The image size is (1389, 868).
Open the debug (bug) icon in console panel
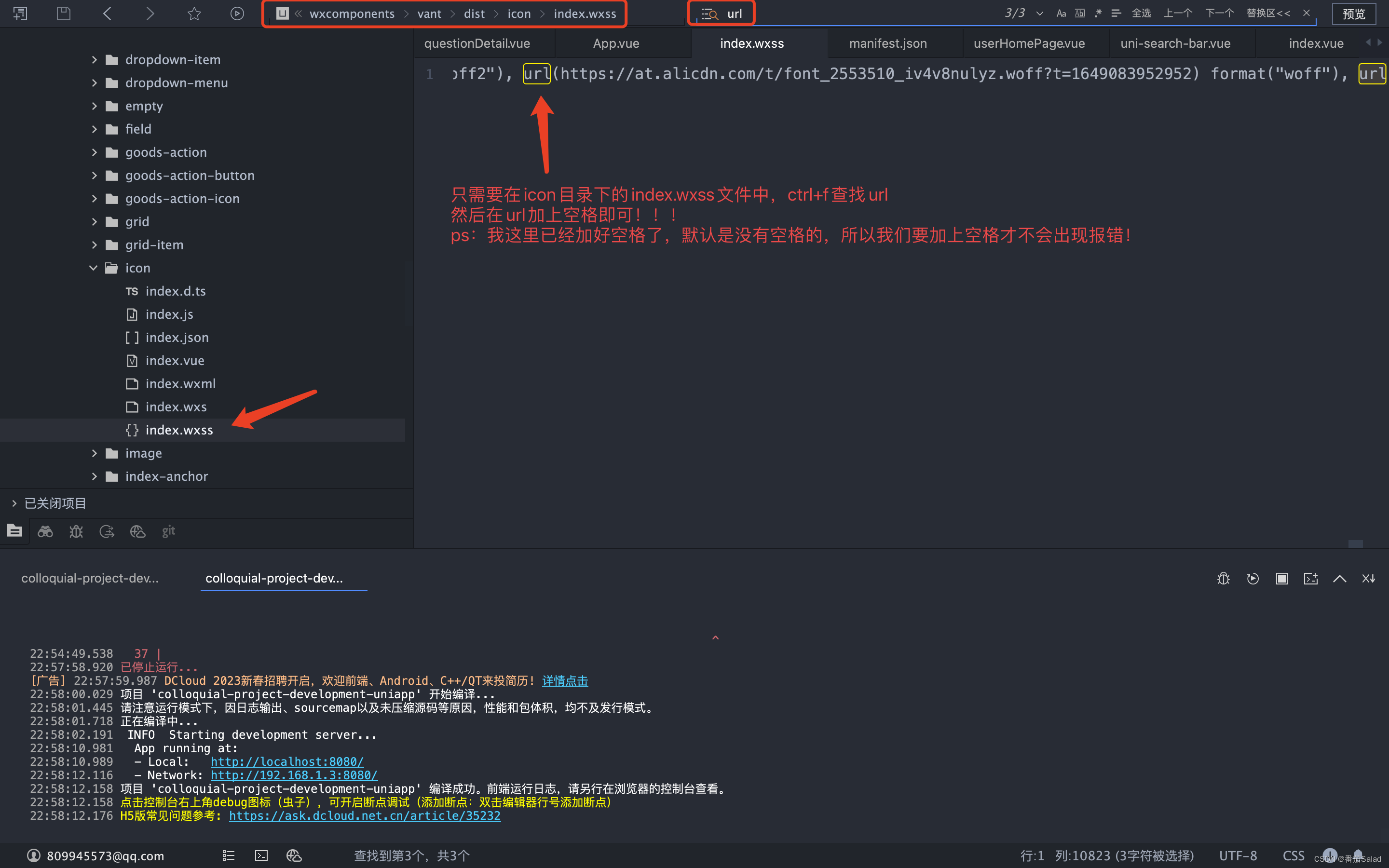click(x=1223, y=579)
